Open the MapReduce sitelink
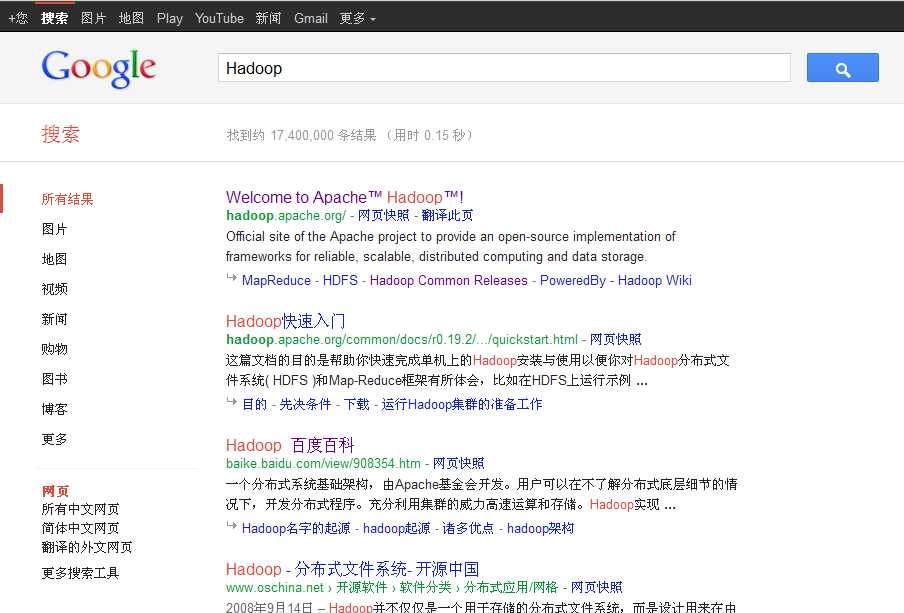 [276, 280]
